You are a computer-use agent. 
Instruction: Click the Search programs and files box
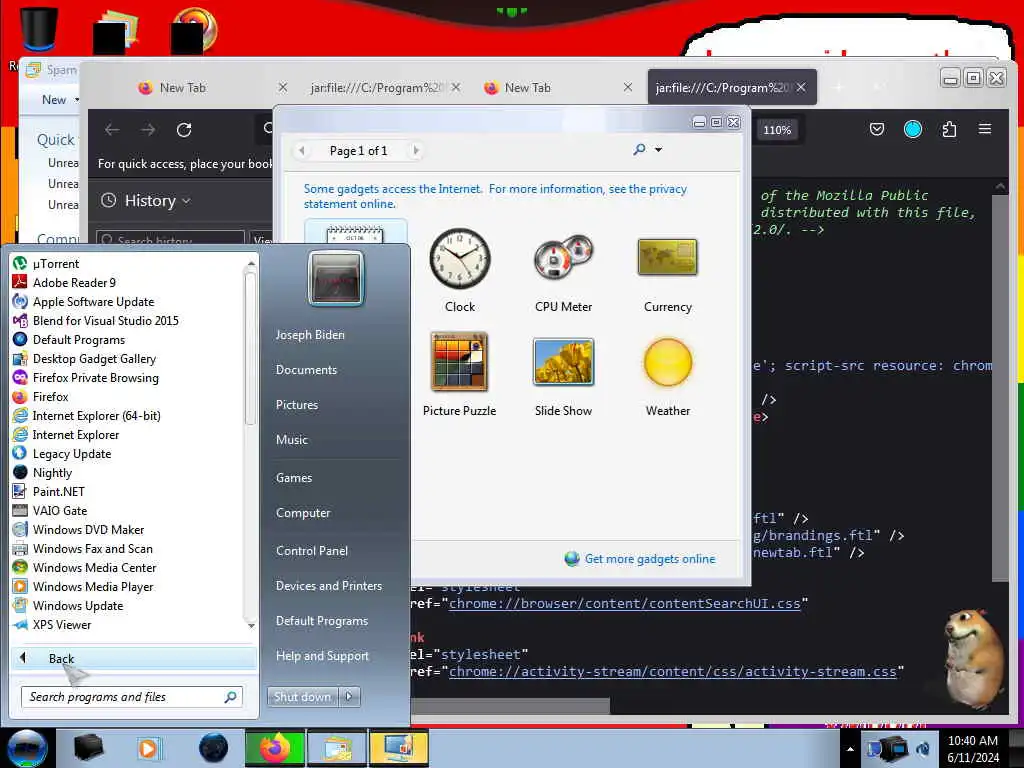[x=132, y=697]
